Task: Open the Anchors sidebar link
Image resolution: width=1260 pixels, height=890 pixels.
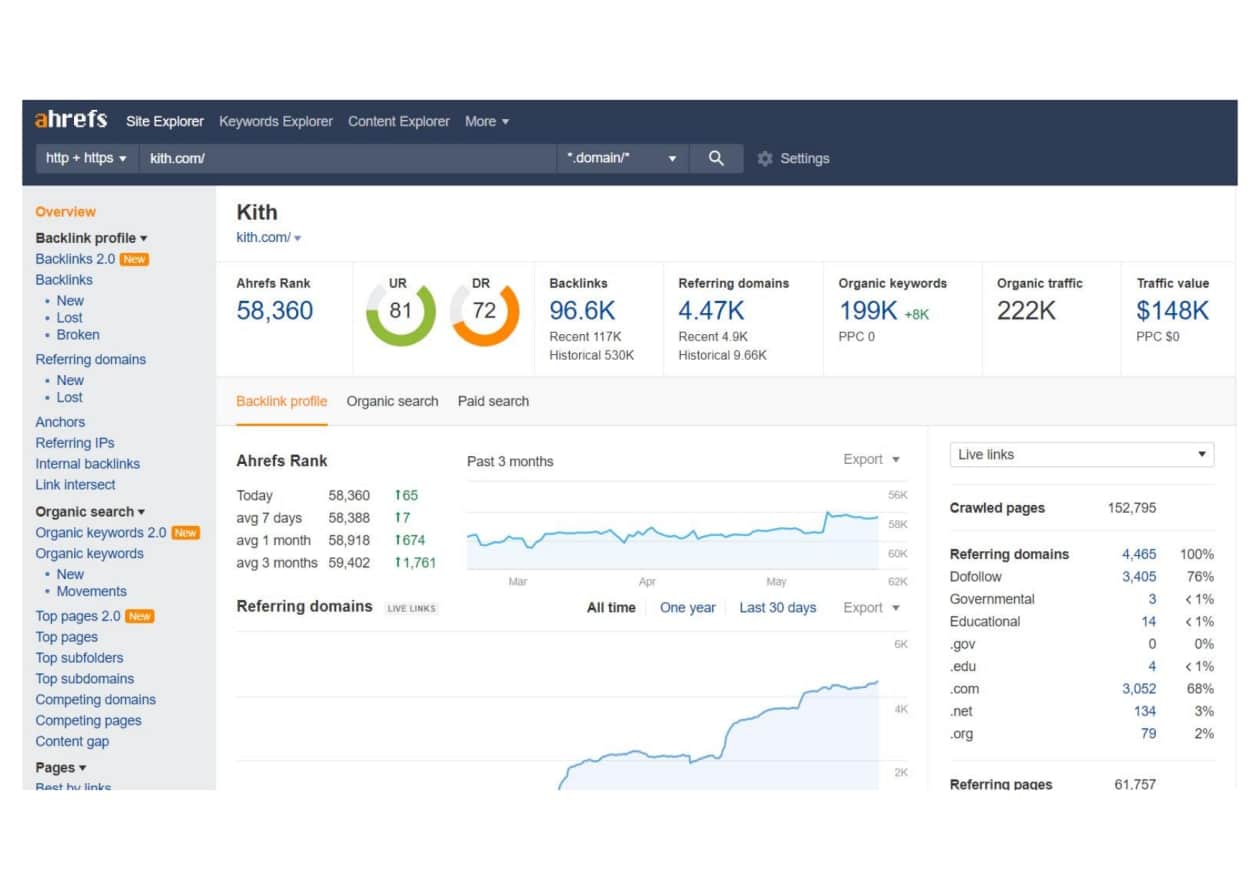Action: 60,422
